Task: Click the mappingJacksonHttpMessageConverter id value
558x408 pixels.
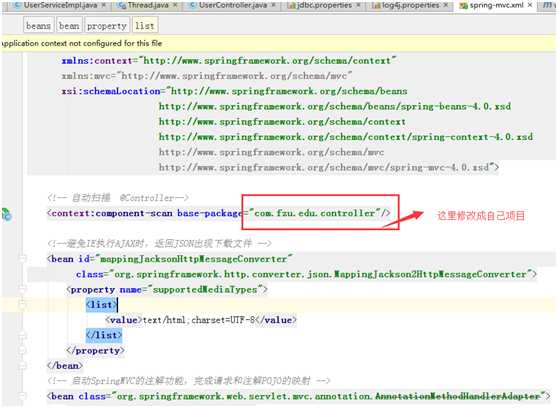Action: pos(194,259)
